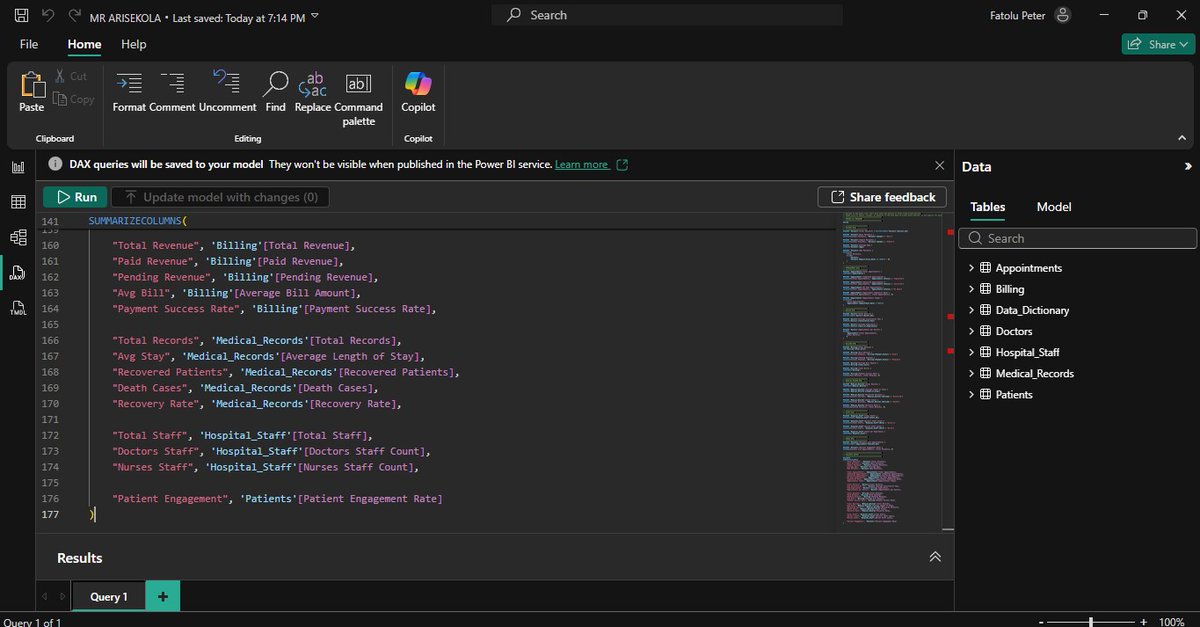The image size is (1200, 627).
Task: Expand the Billing table
Action: 971,289
